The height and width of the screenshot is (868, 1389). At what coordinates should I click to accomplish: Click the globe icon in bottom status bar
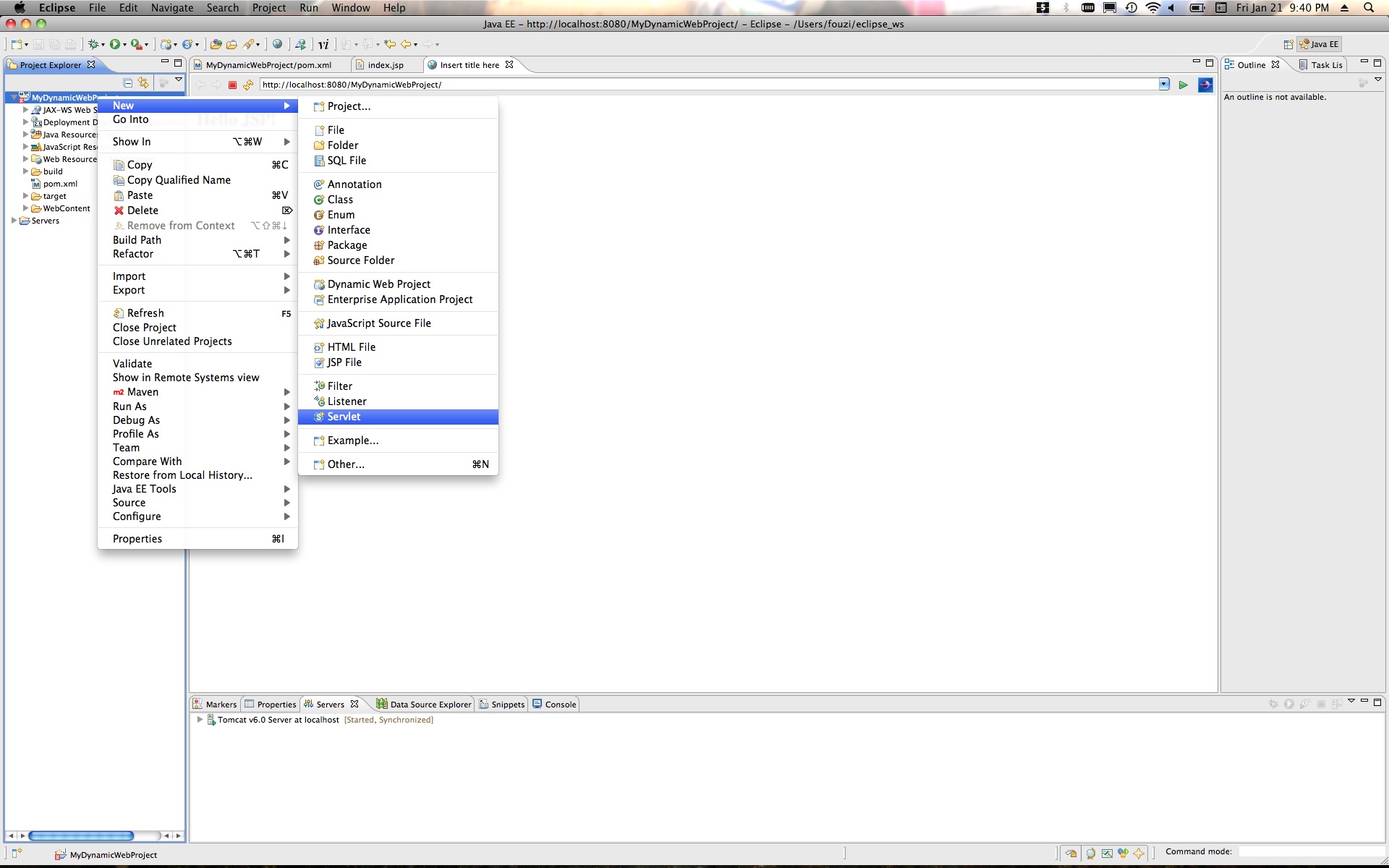tap(1091, 854)
